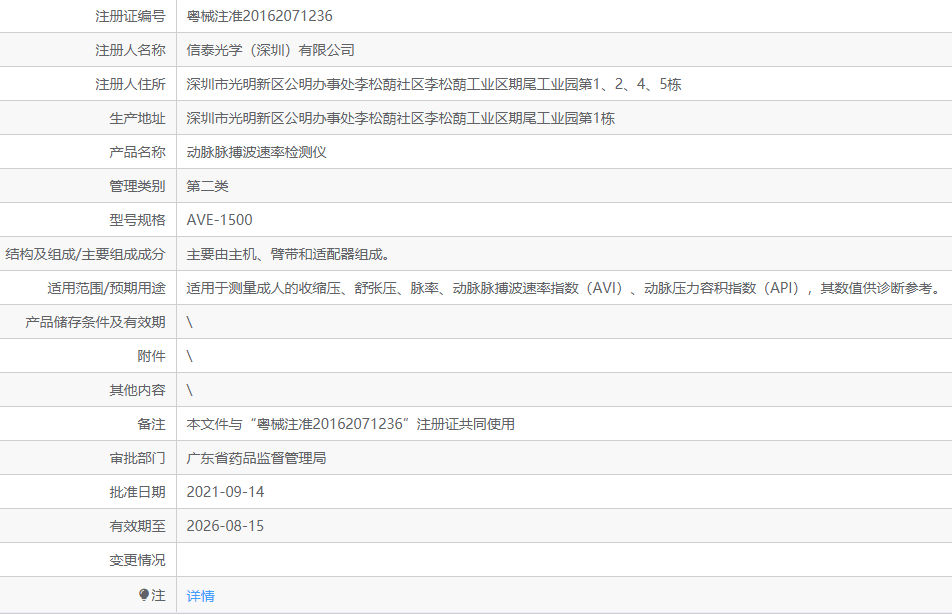
Task: Click the 产品储存条件及有效期 label
Action: coord(95,322)
